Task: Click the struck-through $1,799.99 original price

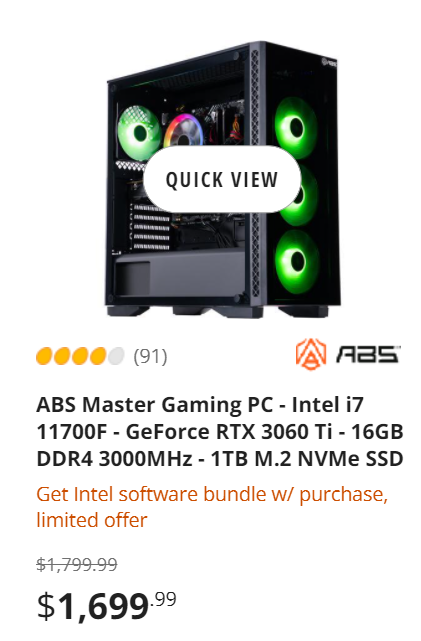Action: (77, 565)
